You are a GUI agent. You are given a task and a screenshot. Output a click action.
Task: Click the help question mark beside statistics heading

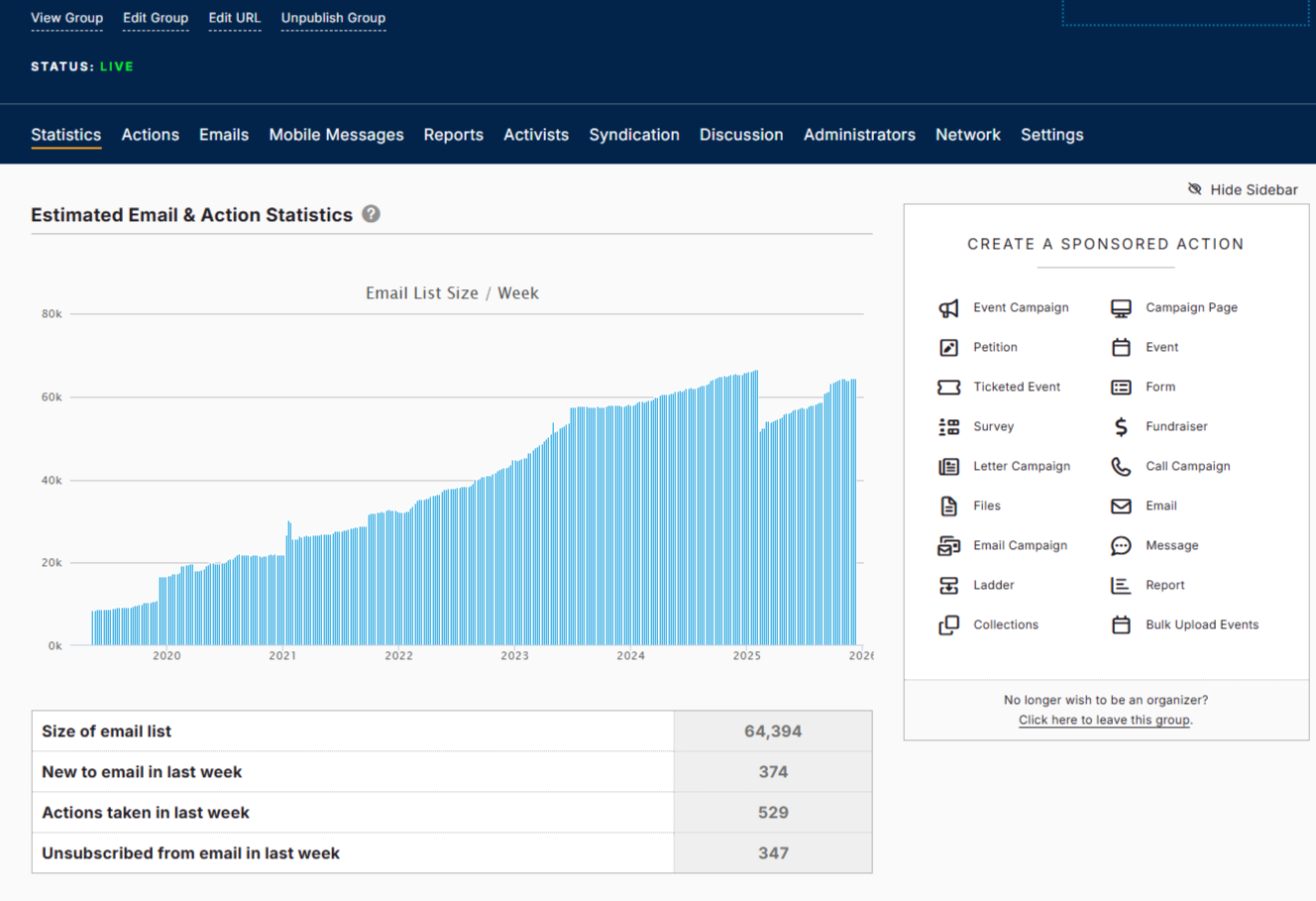tap(371, 213)
